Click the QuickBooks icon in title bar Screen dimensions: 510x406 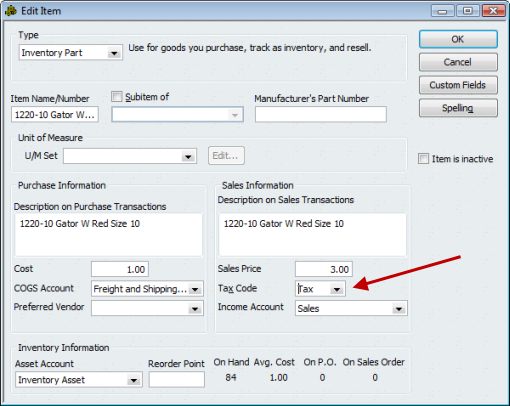[x=11, y=11]
